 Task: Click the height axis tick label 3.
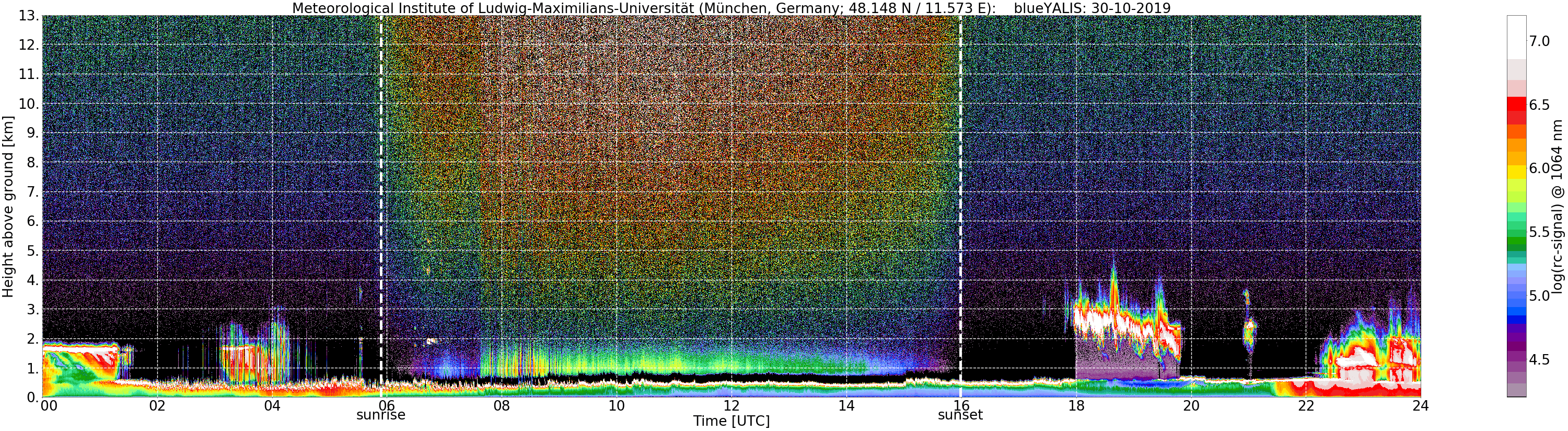tap(32, 310)
